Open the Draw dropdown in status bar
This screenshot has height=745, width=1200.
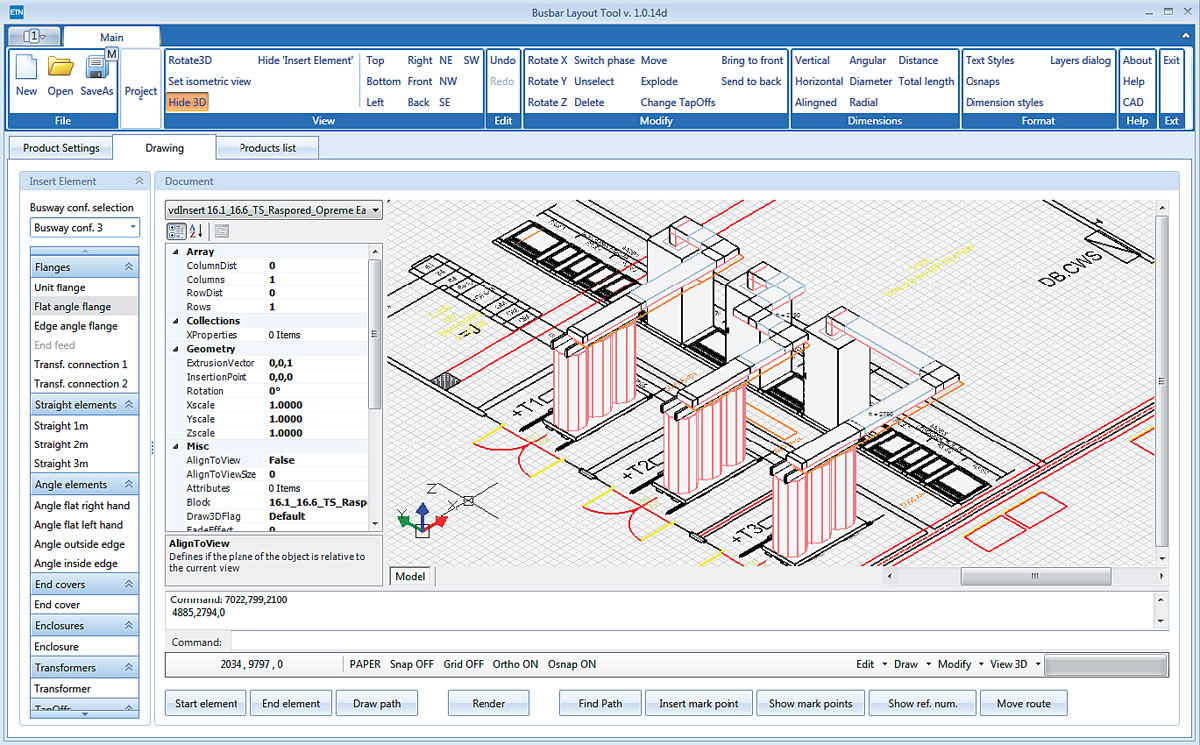click(x=912, y=664)
